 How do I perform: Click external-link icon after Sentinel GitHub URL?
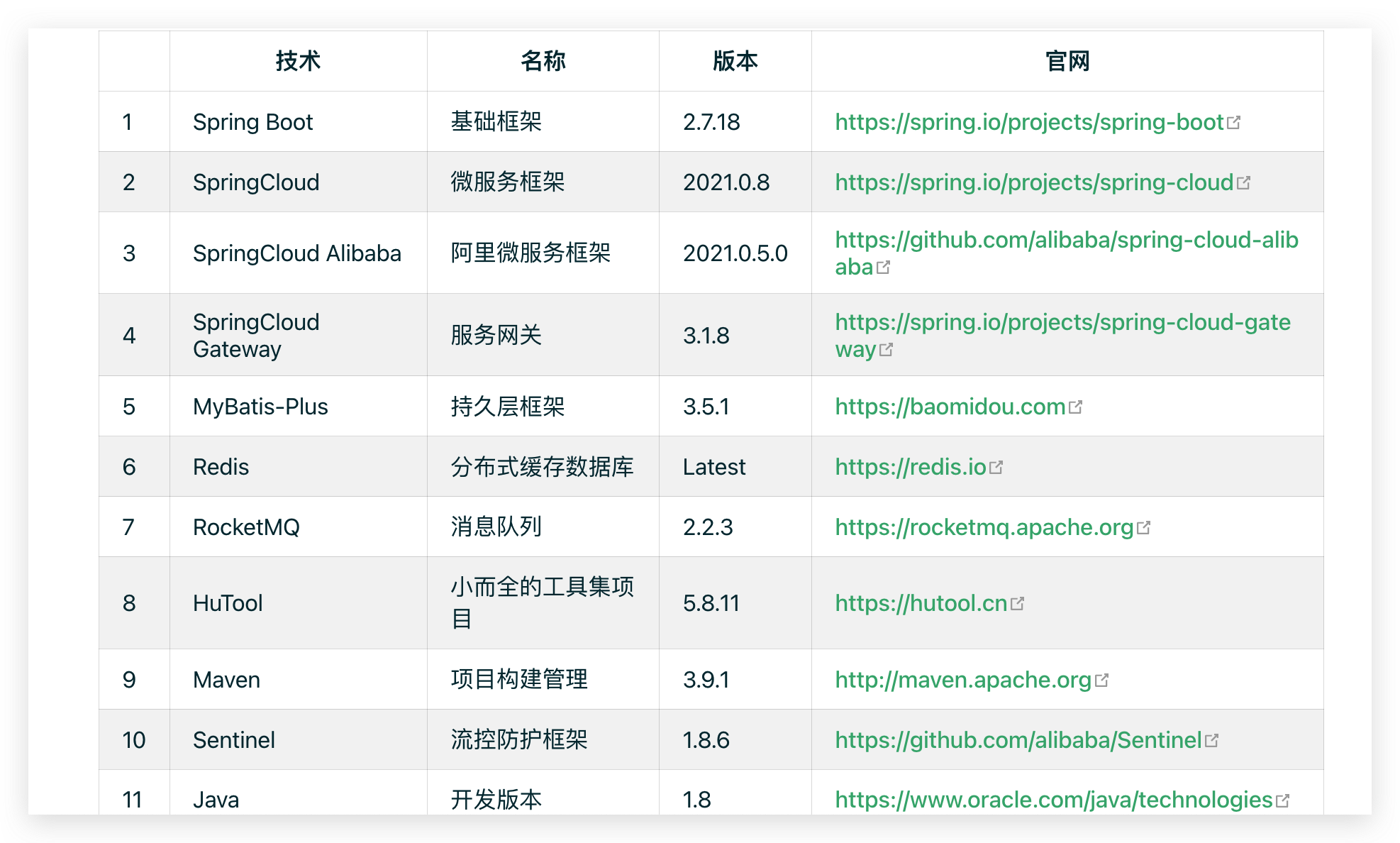click(x=1212, y=740)
